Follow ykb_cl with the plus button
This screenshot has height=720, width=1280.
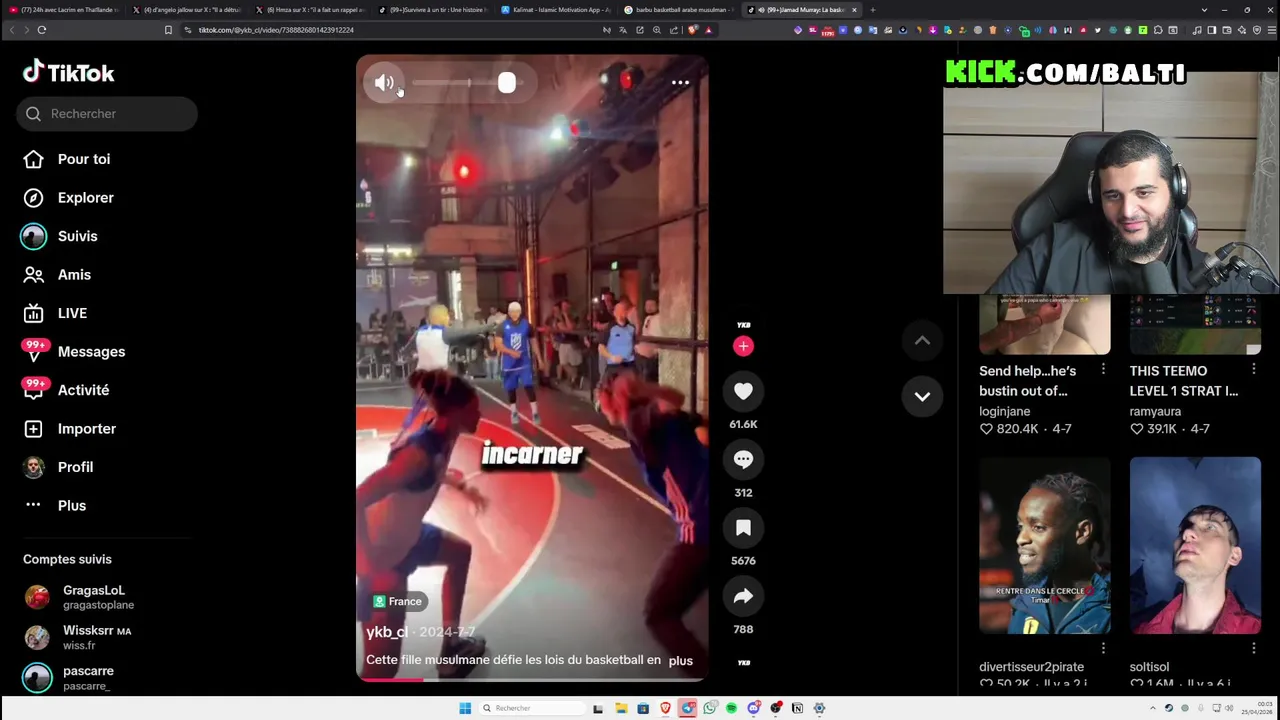pos(743,346)
